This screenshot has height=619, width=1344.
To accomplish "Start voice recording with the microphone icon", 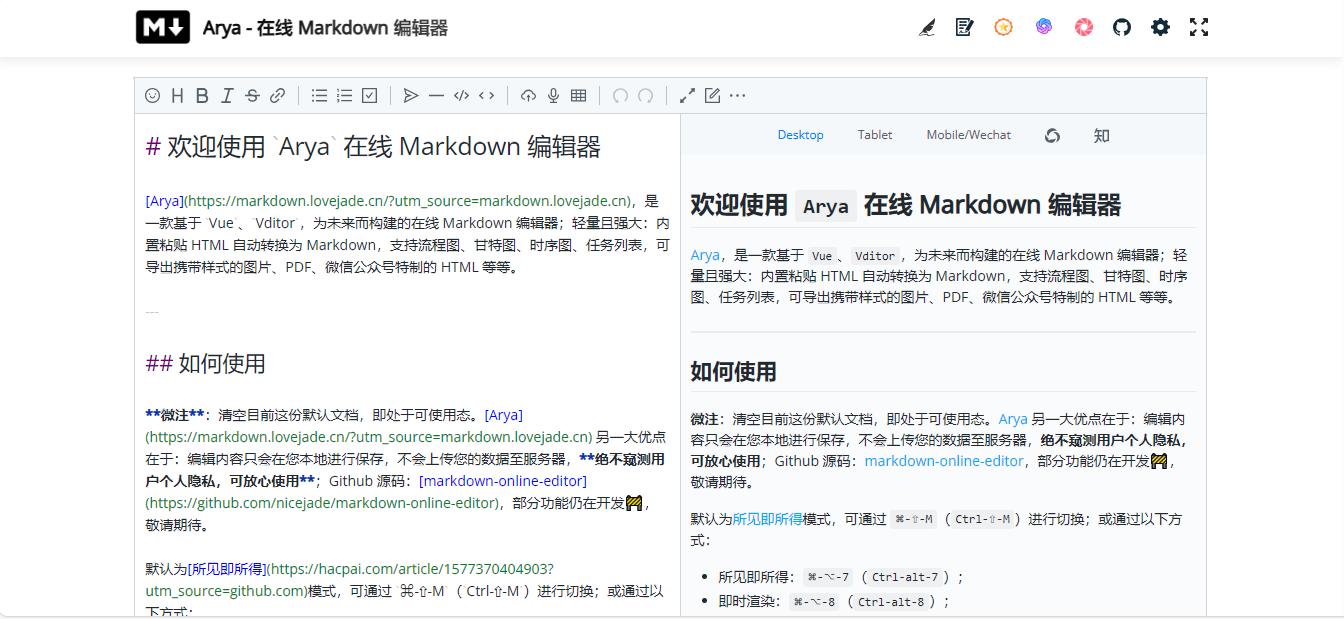I will [554, 95].
